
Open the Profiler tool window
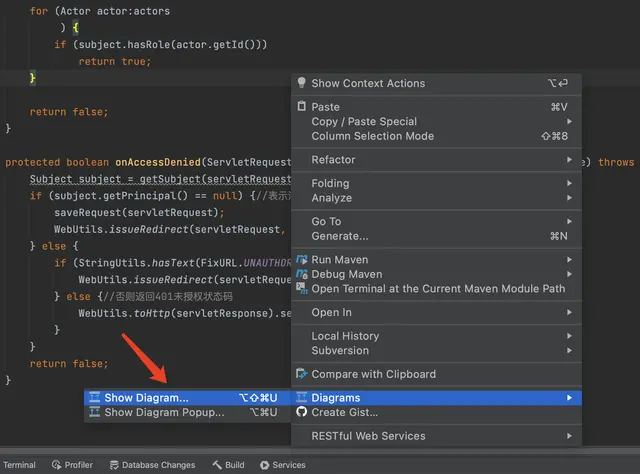(73, 465)
